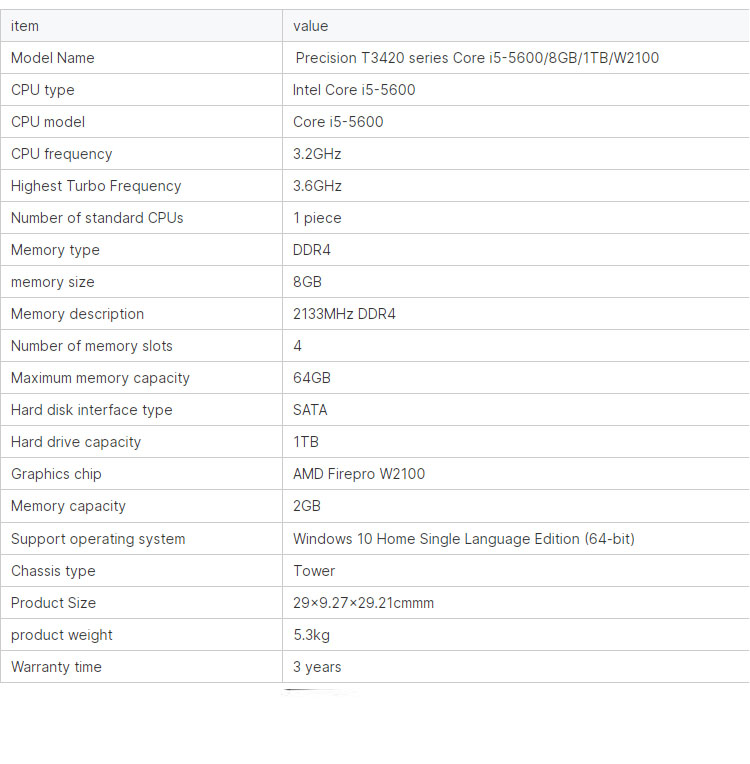Select the '2133MHz DDR4' value
Image resolution: width=750 pixels, height=764 pixels.
(344, 314)
